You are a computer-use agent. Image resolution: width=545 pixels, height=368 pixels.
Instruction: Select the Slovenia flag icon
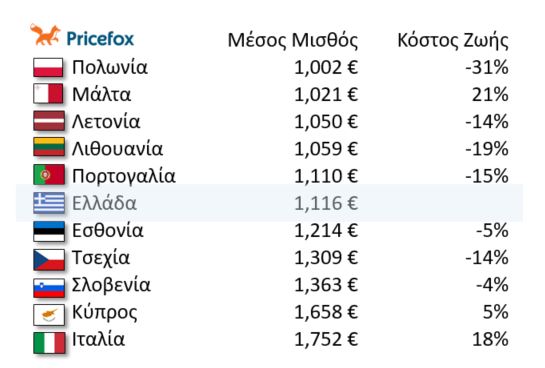point(49,288)
